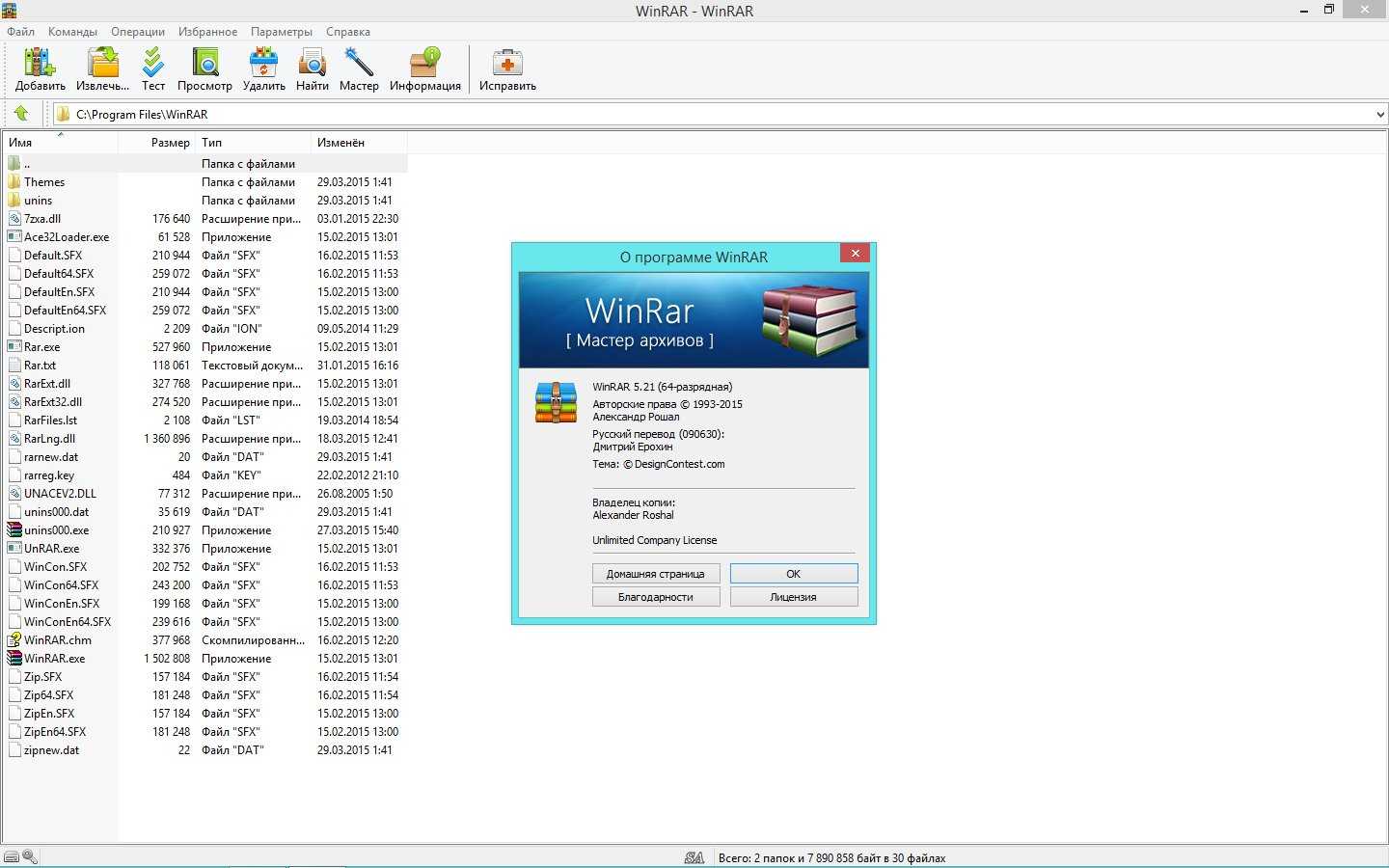Select the Descript.ion file
This screenshot has height=868, width=1389.
pos(54,328)
